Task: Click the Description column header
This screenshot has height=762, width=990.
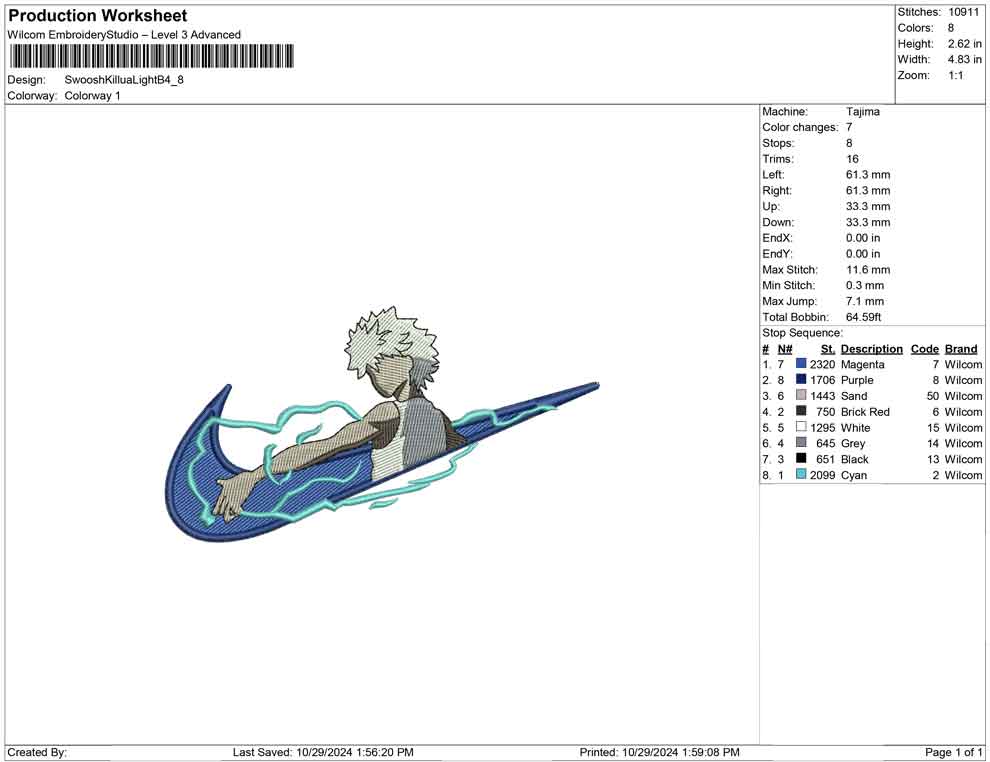Action: tap(871, 349)
